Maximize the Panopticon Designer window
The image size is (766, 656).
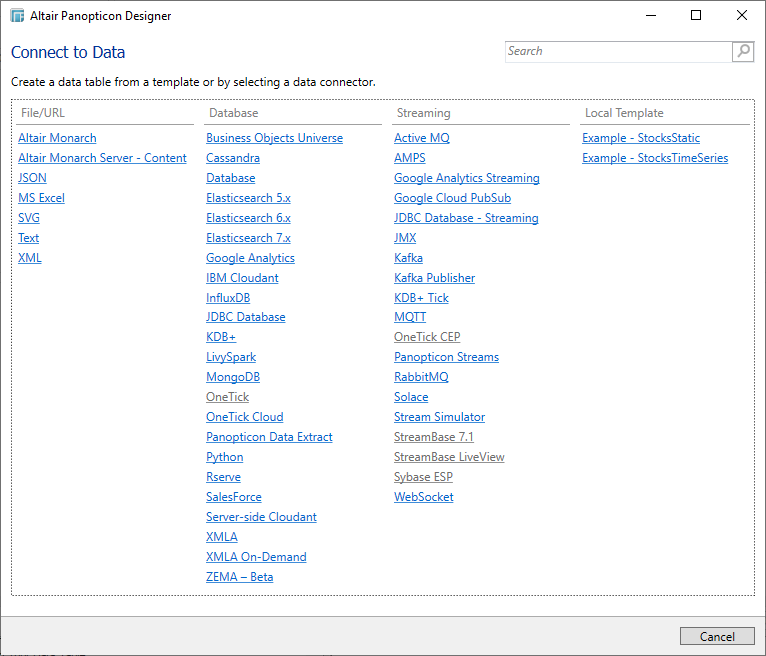pyautogui.click(x=696, y=16)
